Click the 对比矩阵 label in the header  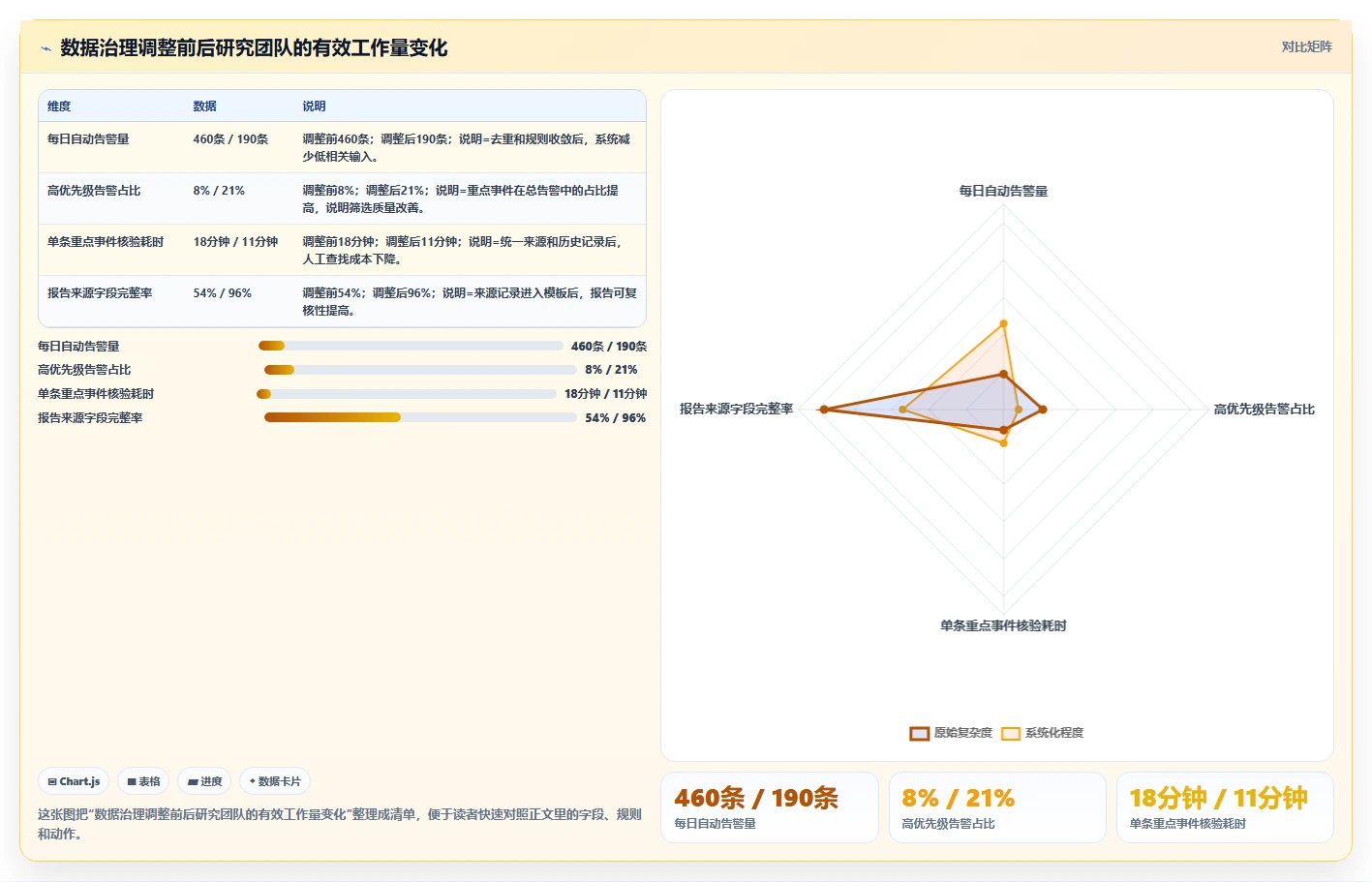point(1306,46)
